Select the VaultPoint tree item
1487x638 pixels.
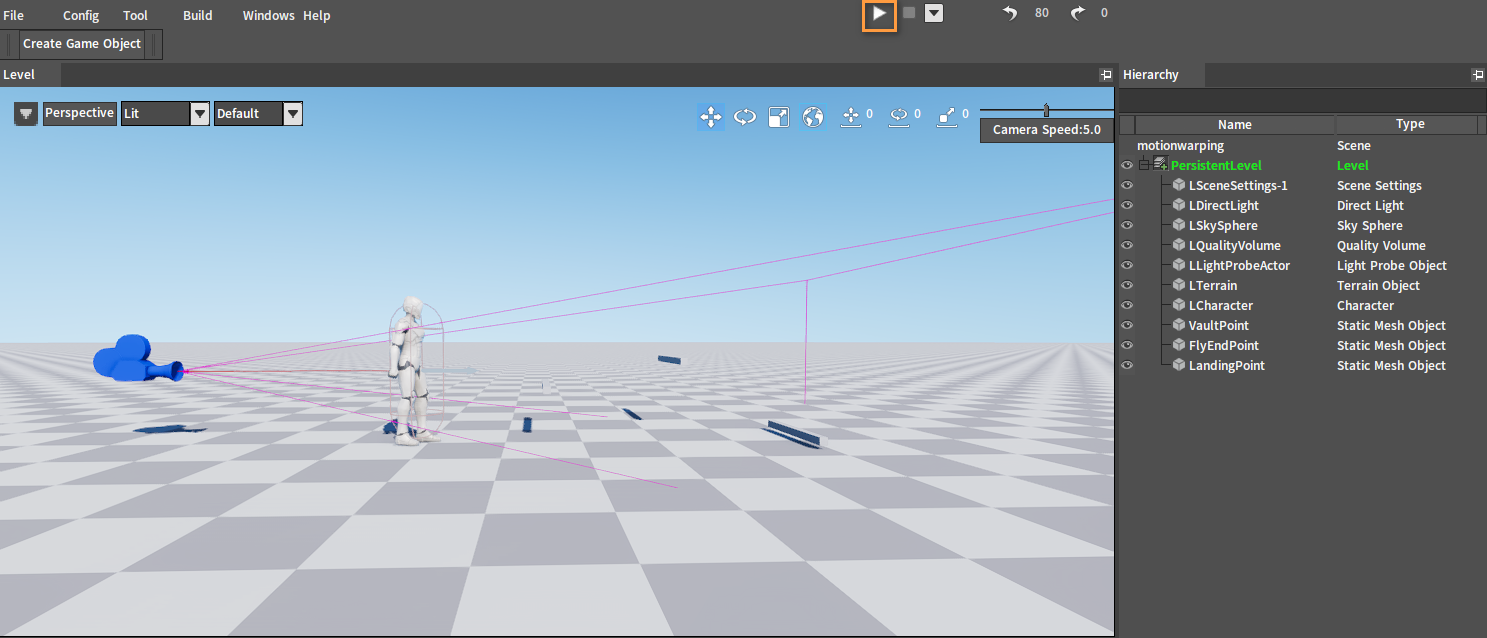1218,325
